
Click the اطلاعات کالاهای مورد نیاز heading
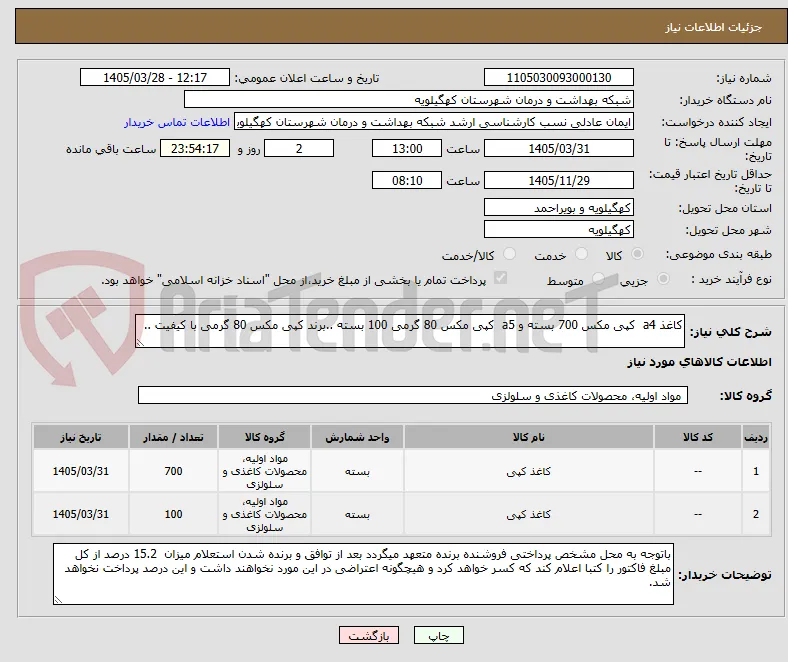pos(699,362)
